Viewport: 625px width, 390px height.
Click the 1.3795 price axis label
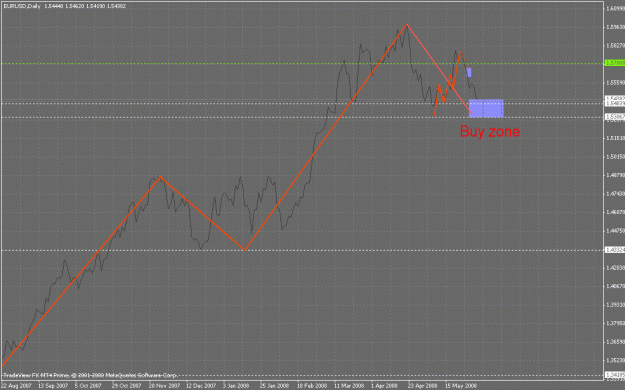pyautogui.click(x=615, y=323)
